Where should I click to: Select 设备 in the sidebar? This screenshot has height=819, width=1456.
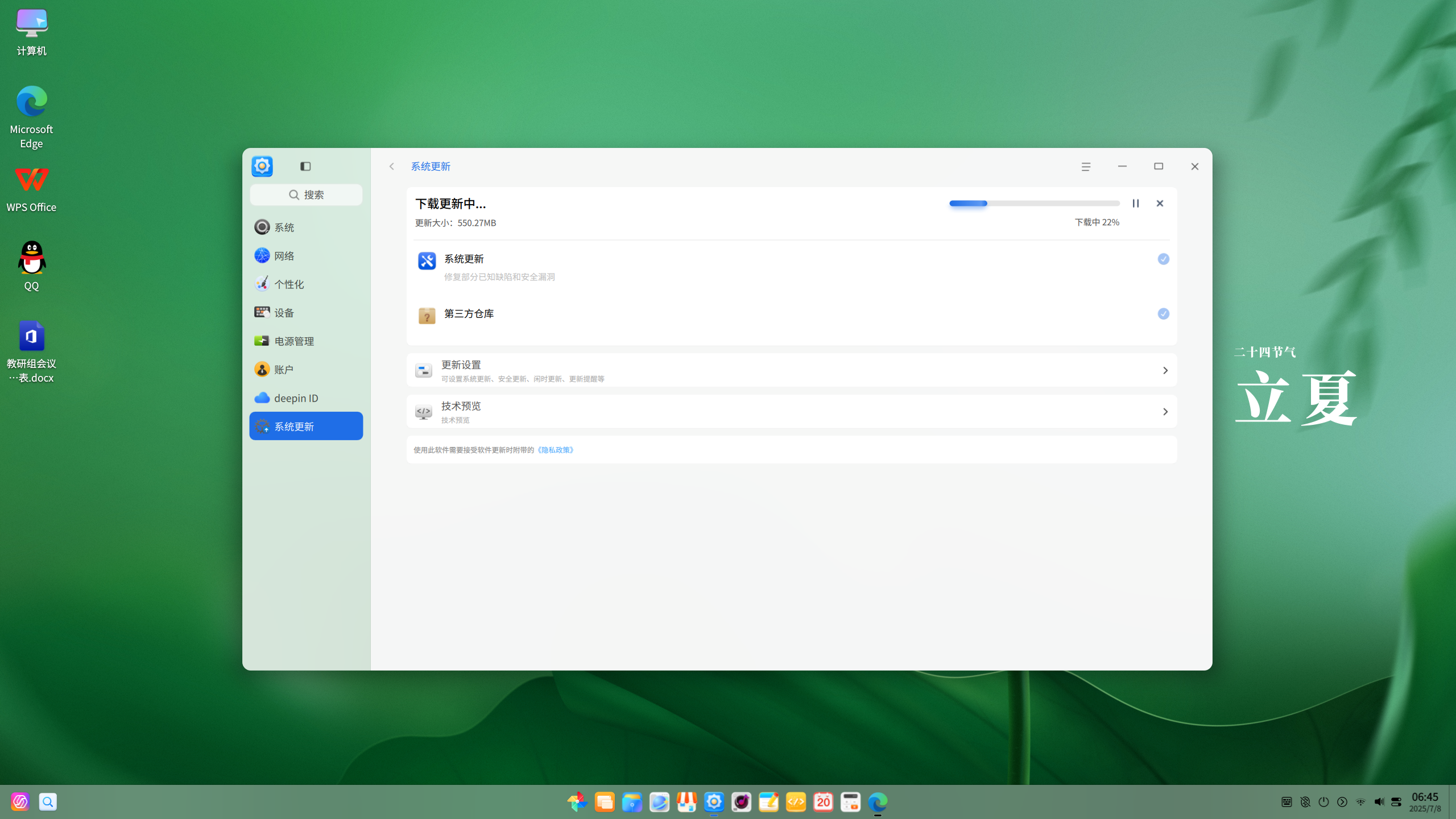306,312
